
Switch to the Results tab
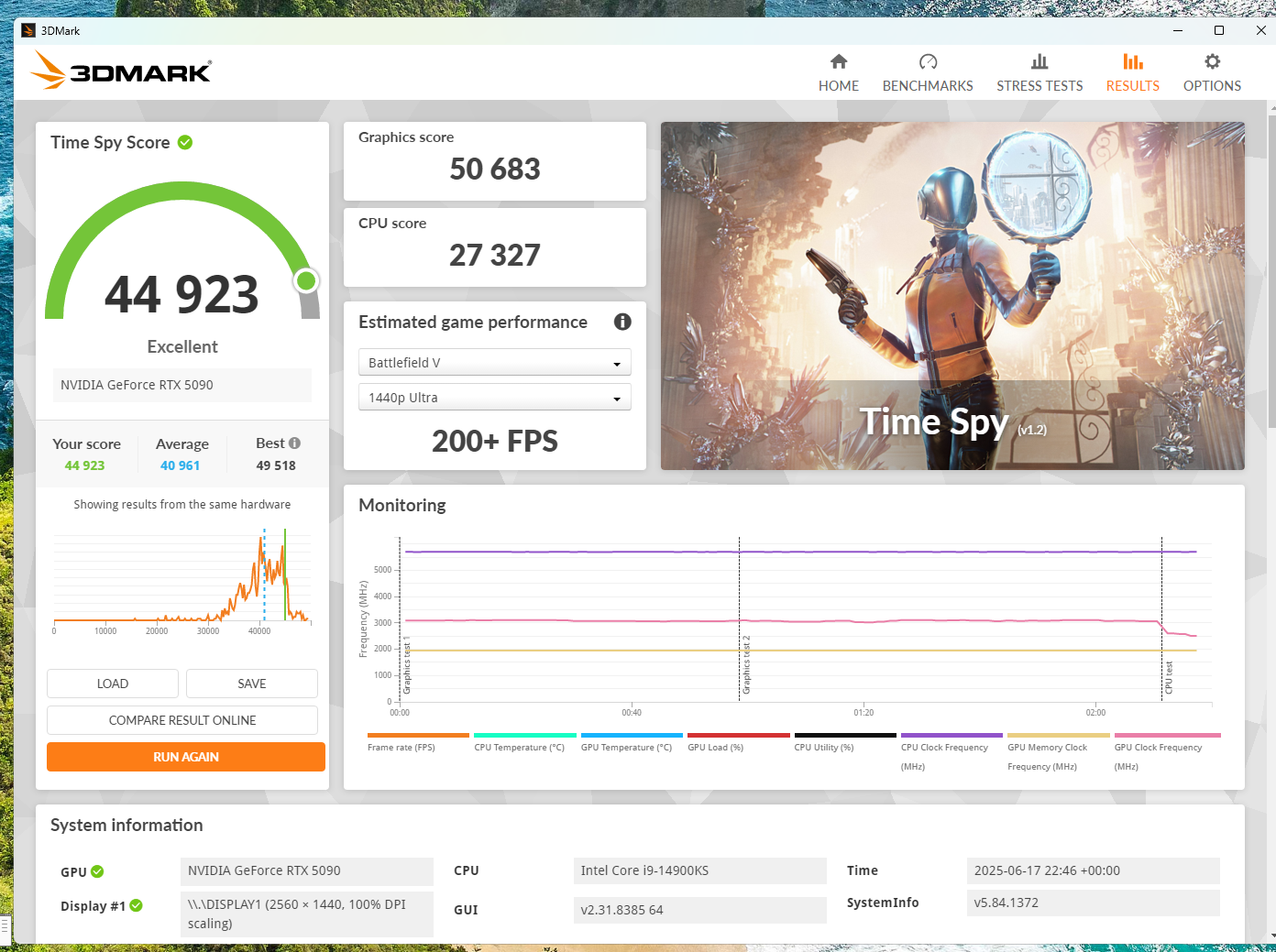1132,73
